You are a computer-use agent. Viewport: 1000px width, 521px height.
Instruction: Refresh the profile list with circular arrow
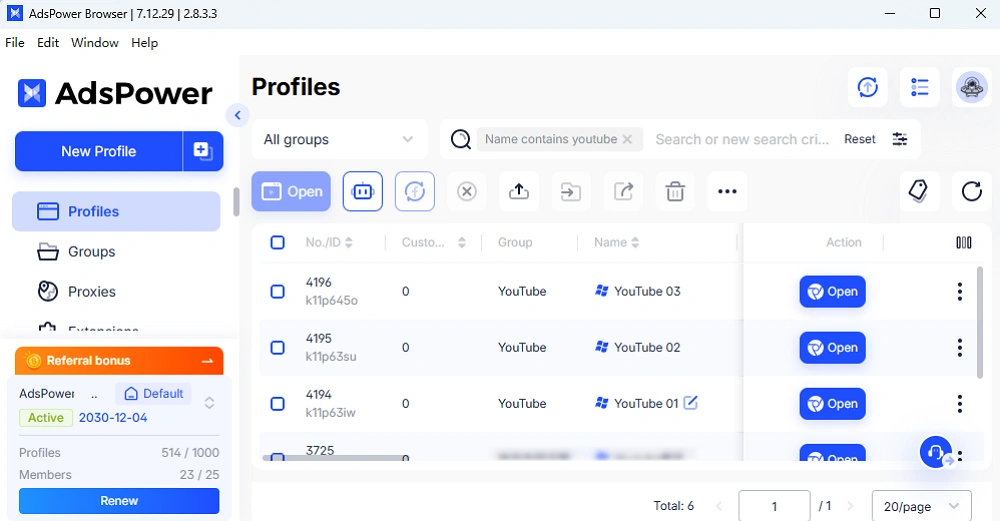pos(971,191)
